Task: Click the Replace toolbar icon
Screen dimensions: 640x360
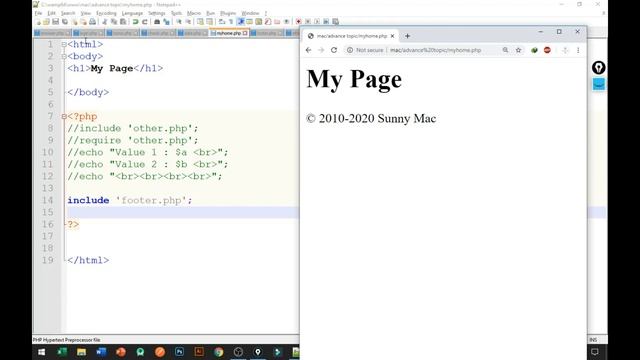Action: pos(166,22)
